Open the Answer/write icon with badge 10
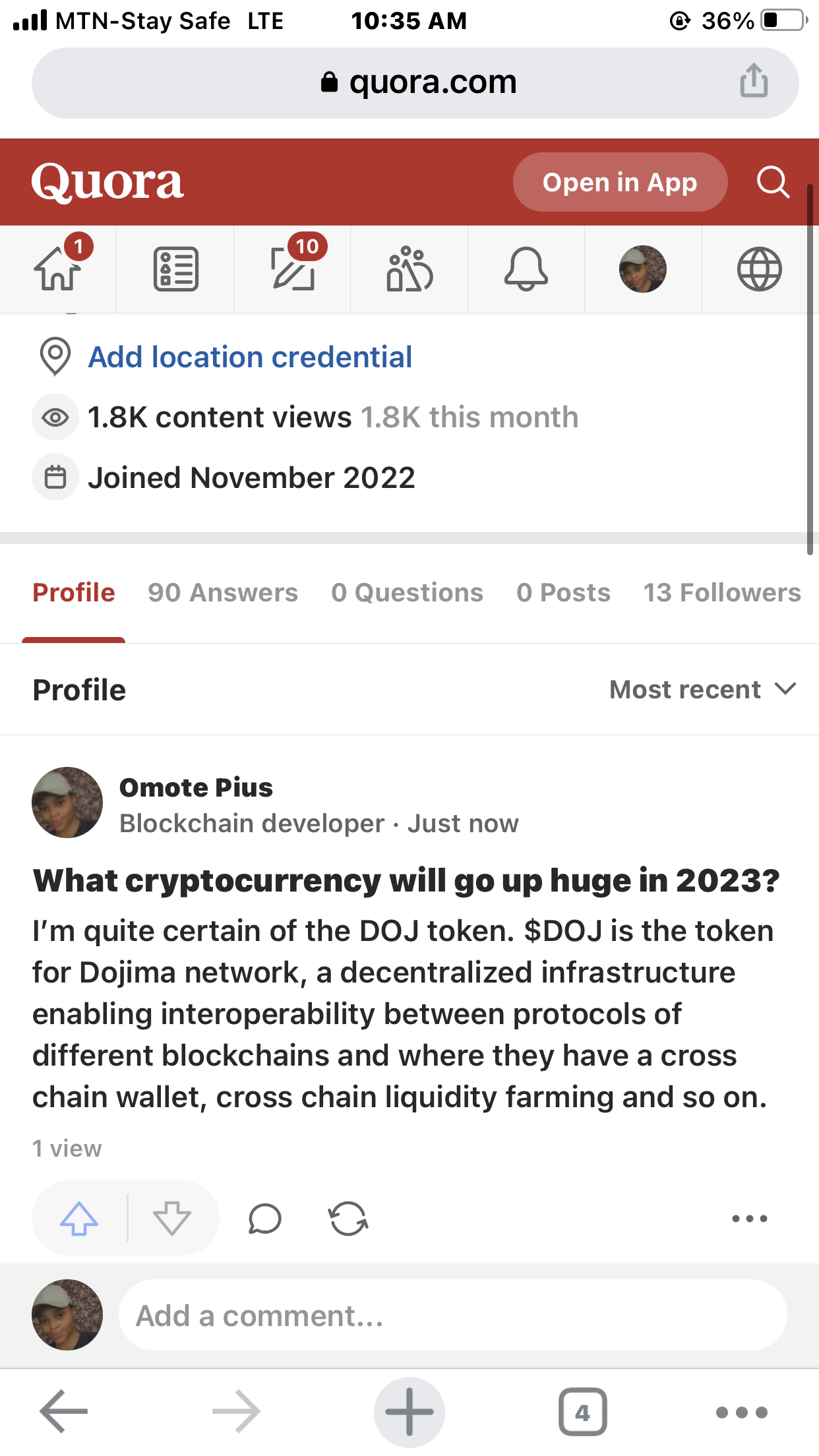The image size is (819, 1456). [293, 269]
